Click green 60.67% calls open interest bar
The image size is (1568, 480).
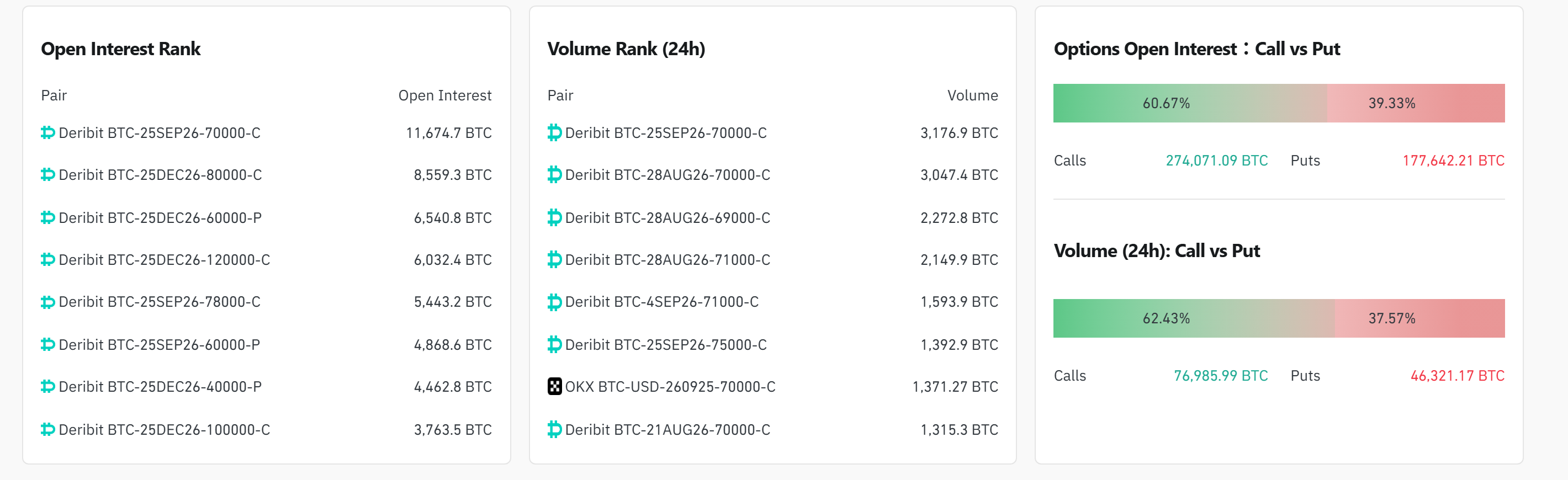[x=1189, y=103]
